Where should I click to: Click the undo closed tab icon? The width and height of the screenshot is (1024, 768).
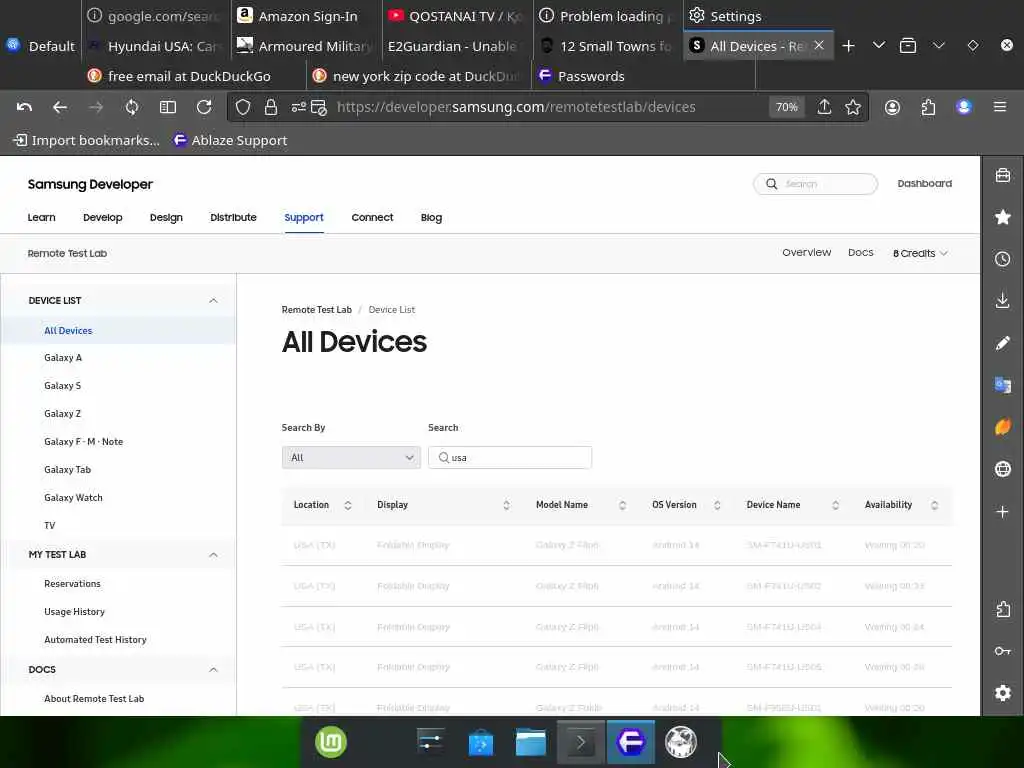[24, 107]
